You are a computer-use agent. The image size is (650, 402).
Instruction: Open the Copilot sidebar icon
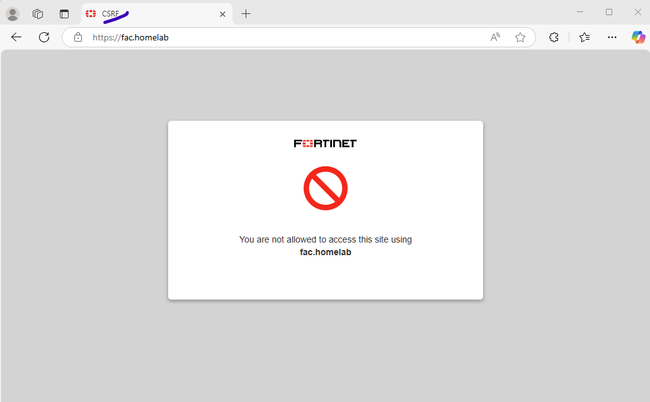638,37
